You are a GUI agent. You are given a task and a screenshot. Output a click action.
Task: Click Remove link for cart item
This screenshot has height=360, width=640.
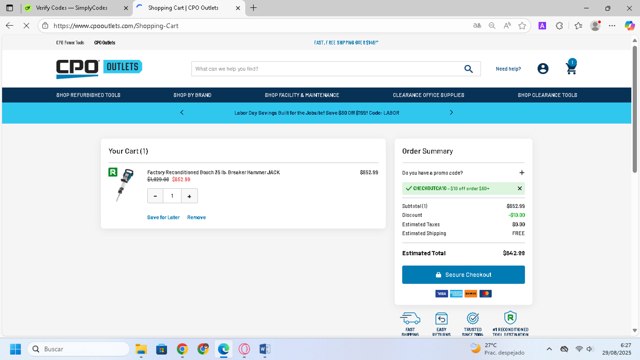tap(196, 218)
